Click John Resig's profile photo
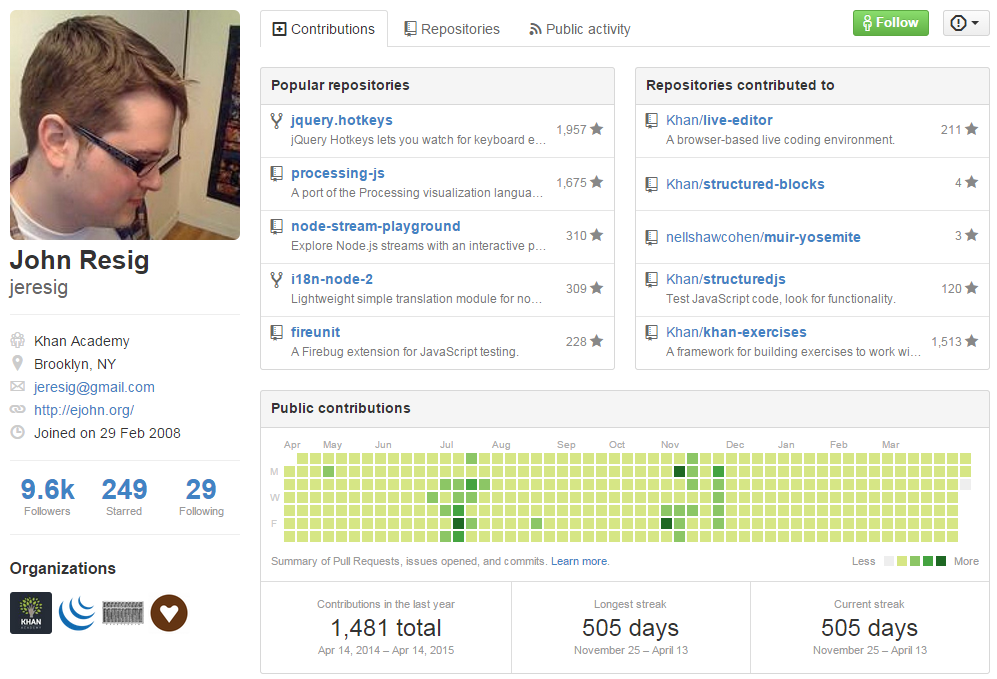This screenshot has width=997, height=679. [x=125, y=125]
